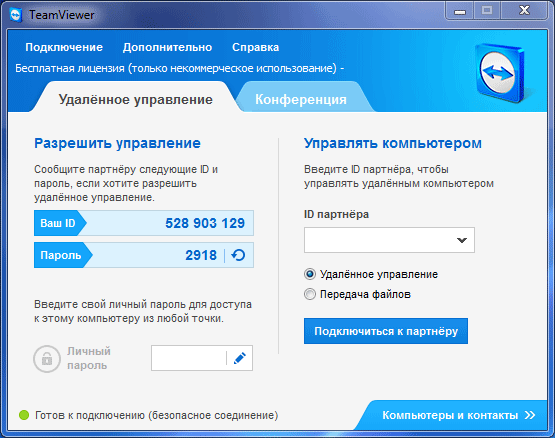Close the TeamViewer window
Image resolution: width=555 pixels, height=438 pixels.
coord(524,11)
